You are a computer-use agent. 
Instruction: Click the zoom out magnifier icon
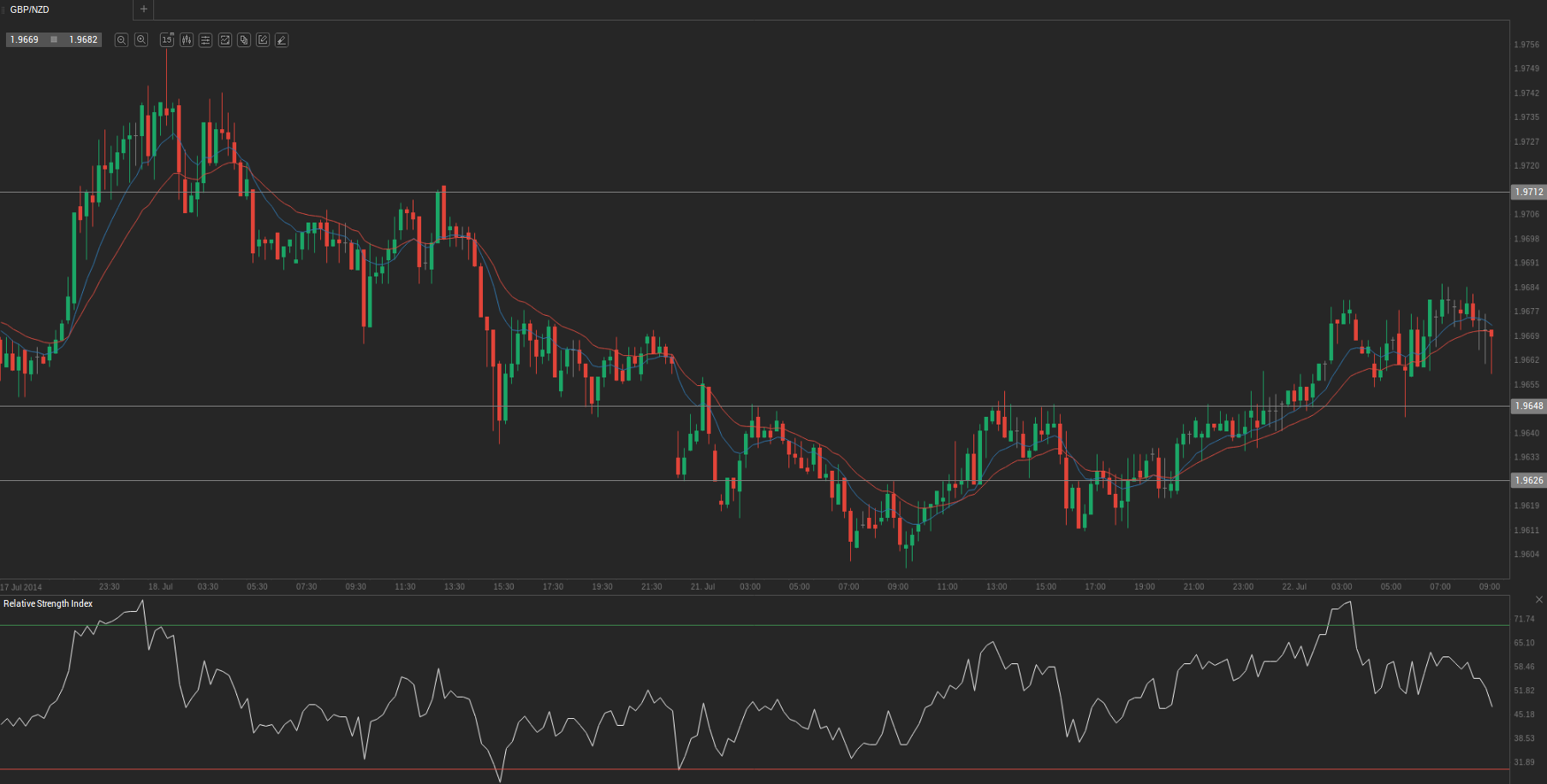(122, 40)
